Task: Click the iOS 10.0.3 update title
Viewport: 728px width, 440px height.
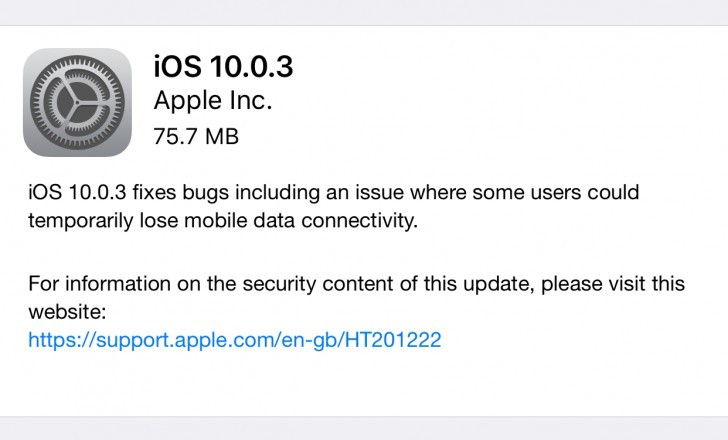Action: (x=223, y=66)
